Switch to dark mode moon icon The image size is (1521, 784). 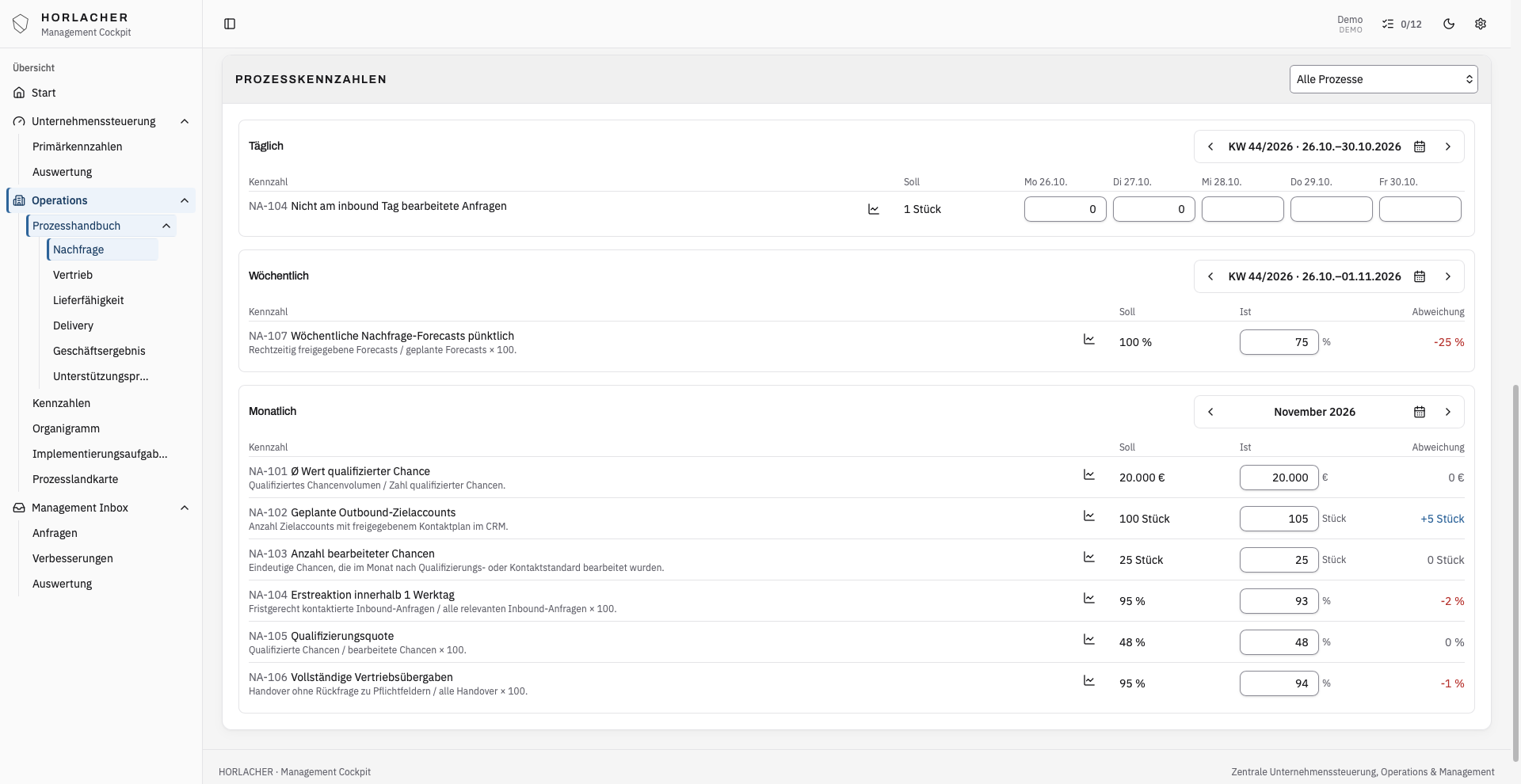(1449, 24)
